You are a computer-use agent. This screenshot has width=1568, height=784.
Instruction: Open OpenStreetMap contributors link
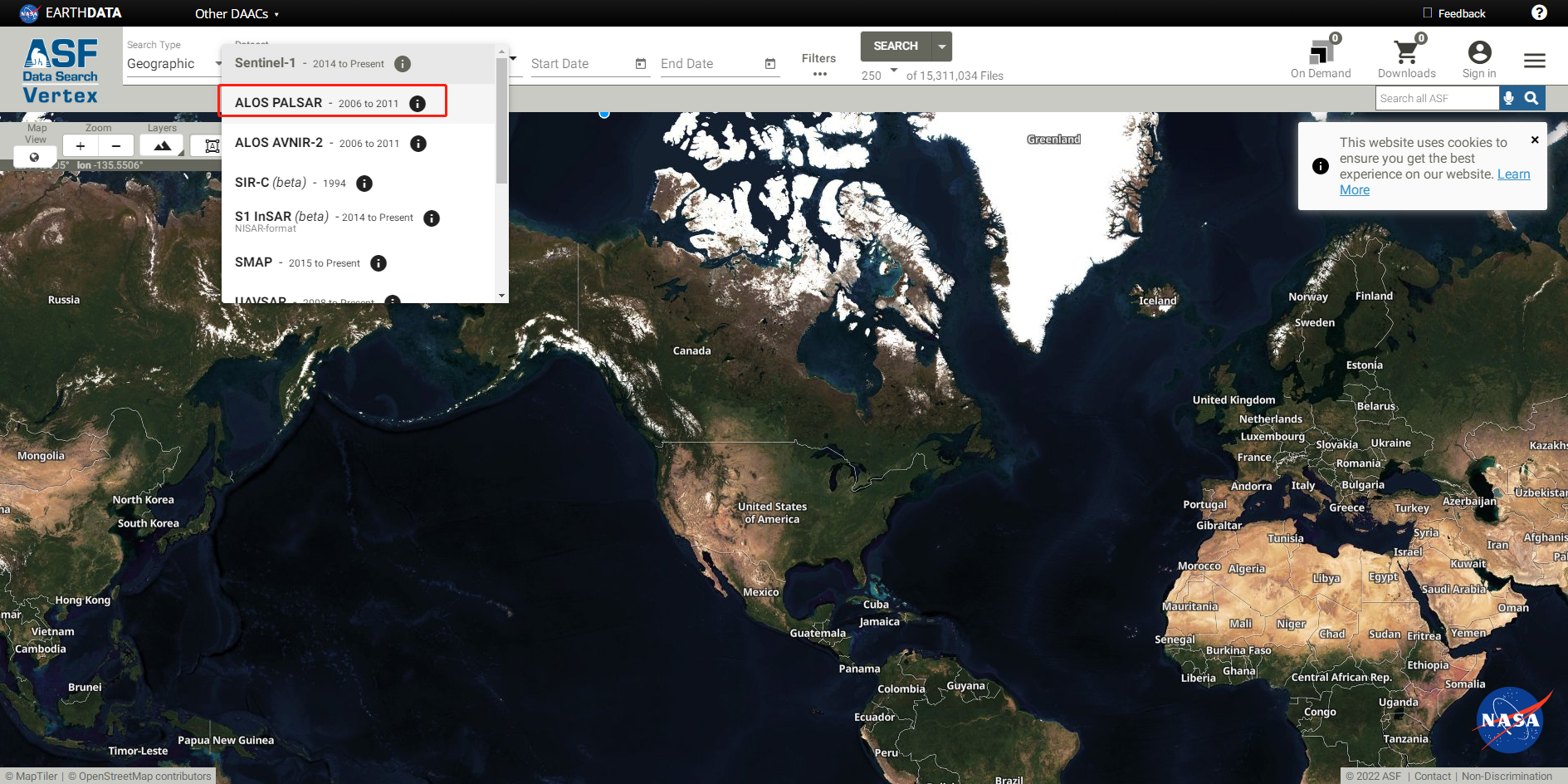coord(140,777)
